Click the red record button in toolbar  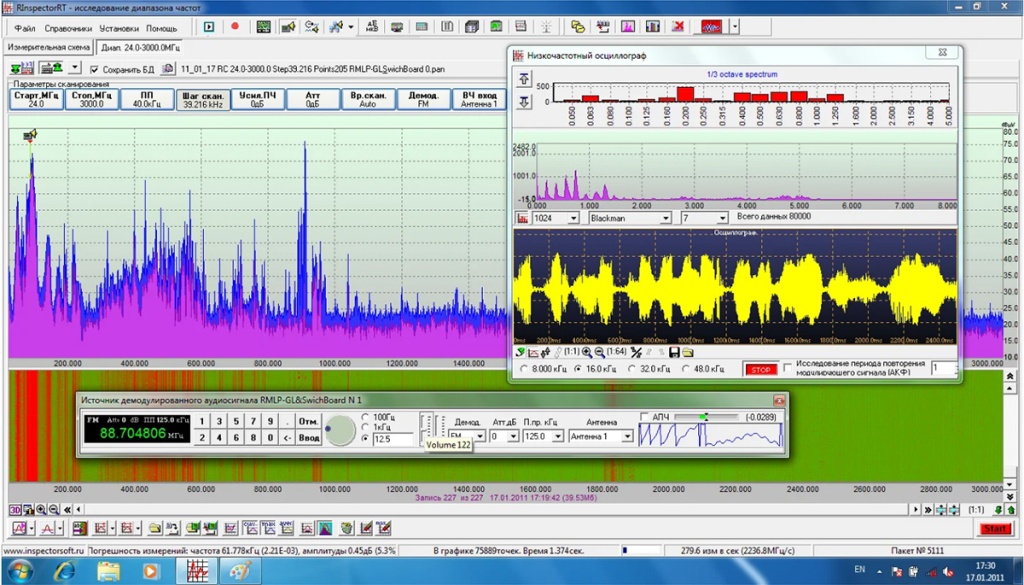(x=235, y=27)
